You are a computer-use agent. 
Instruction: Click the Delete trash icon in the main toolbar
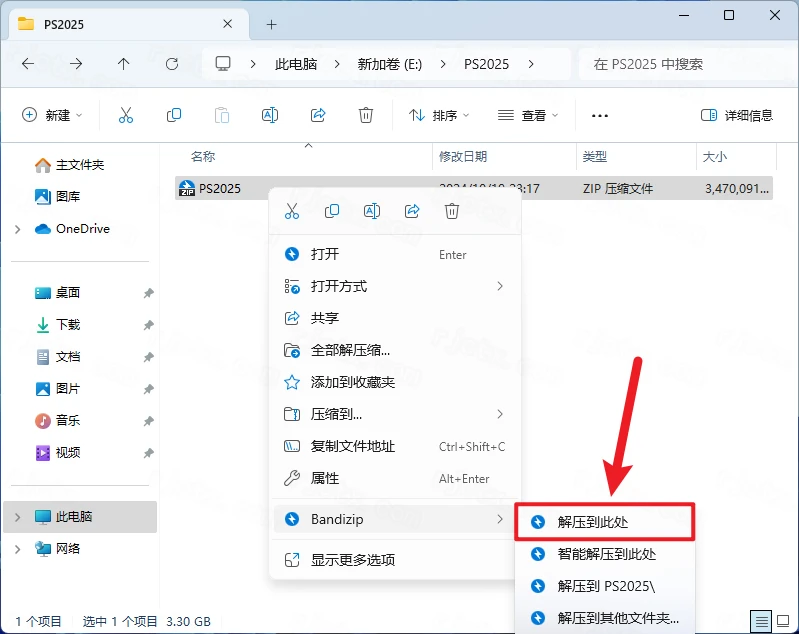[366, 115]
